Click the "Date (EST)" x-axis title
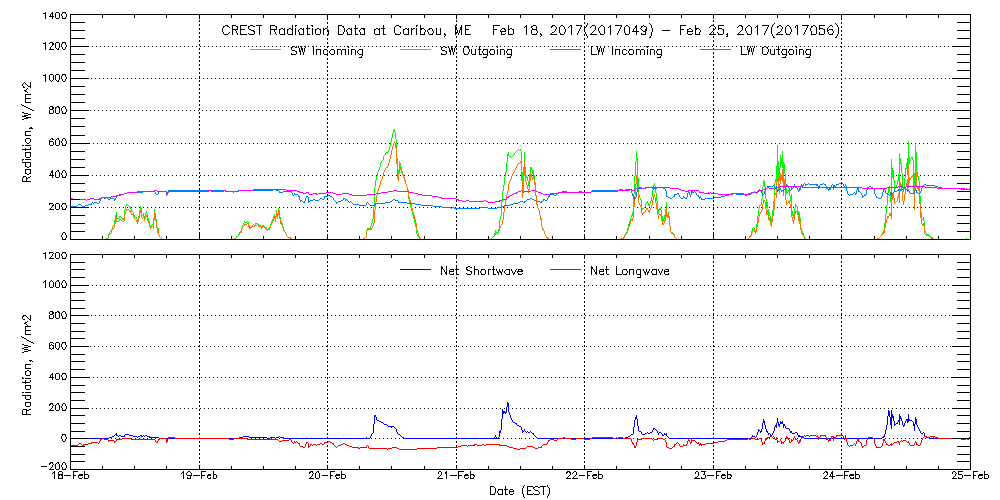Viewport: 1000px width, 500px height. (x=520, y=491)
